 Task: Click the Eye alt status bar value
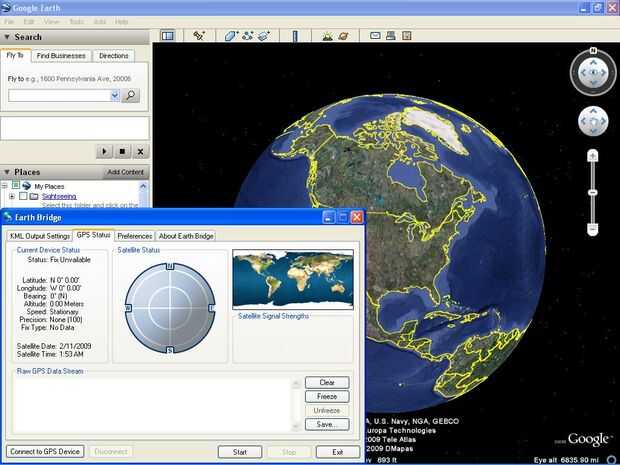[x=567, y=460]
